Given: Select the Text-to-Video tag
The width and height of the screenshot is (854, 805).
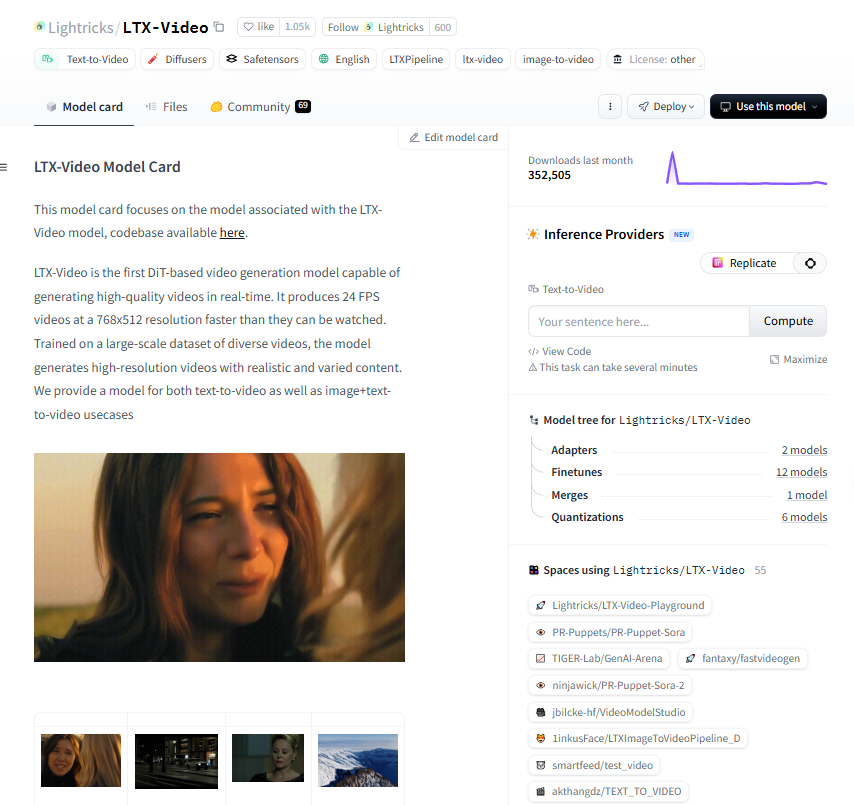Looking at the screenshot, I should tap(85, 59).
